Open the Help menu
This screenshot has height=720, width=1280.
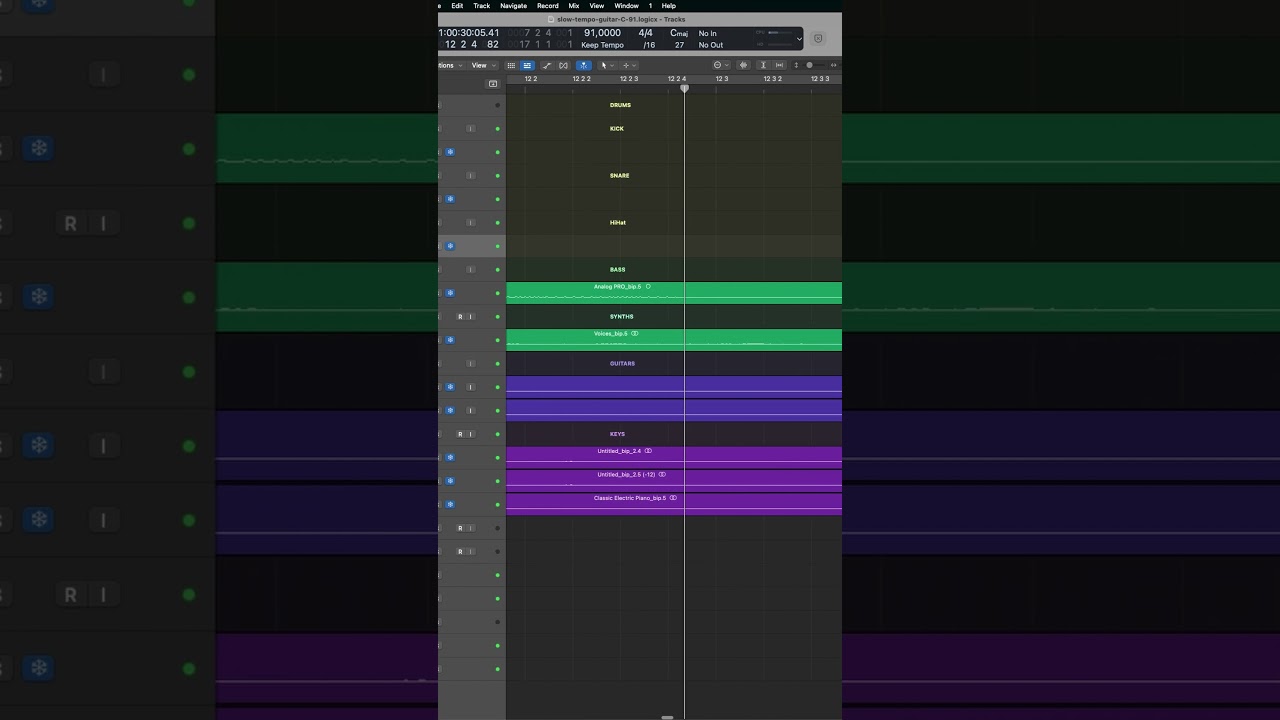[669, 6]
